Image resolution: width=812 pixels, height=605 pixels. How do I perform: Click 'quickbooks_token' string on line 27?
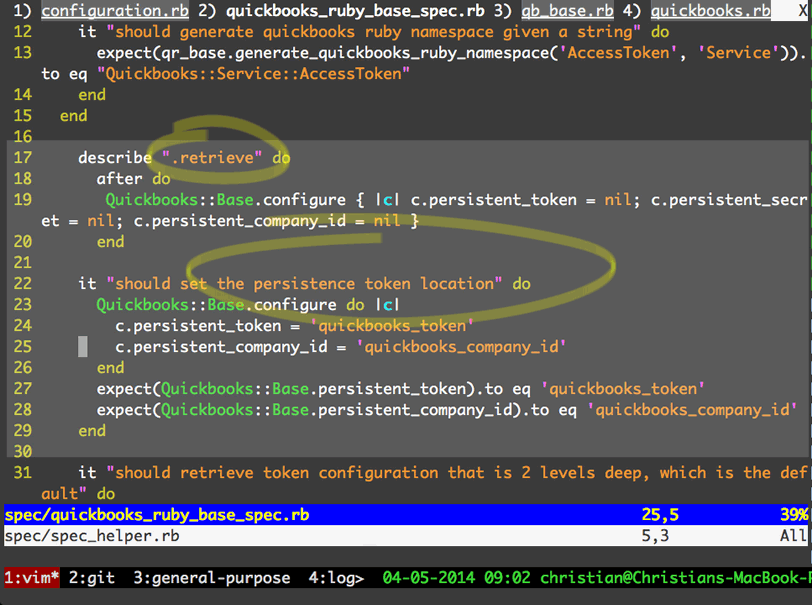[x=623, y=388]
